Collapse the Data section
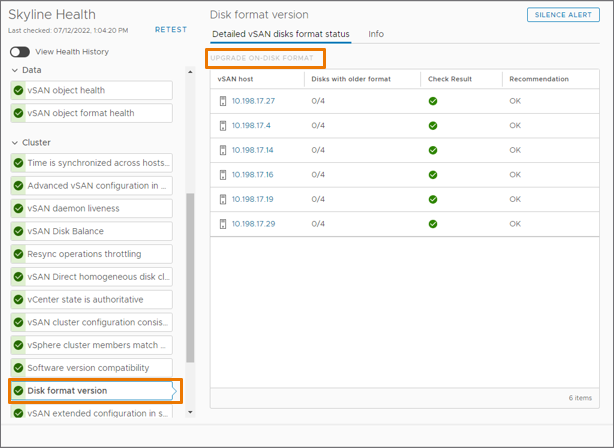Image resolution: width=614 pixels, height=448 pixels. pyautogui.click(x=14, y=70)
